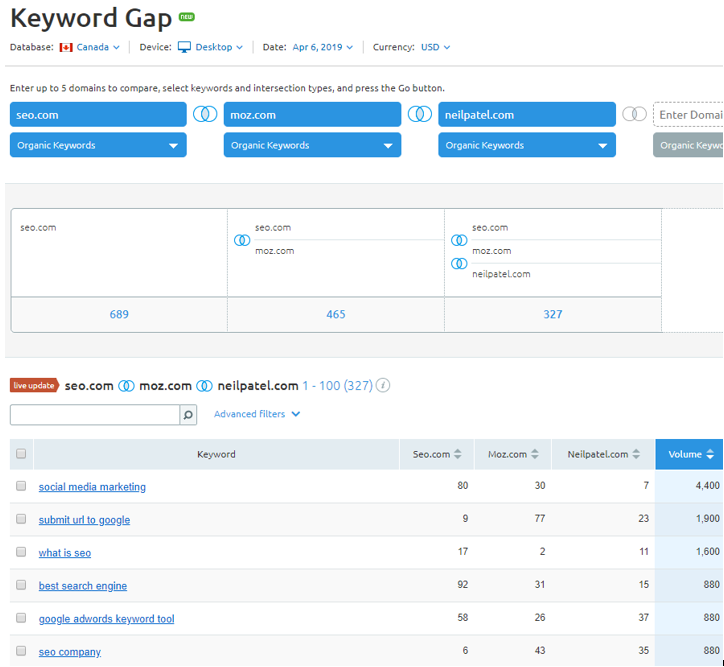Screen dimensions: 724x667
Task: Check the box for submit url to google
Action: tap(21, 519)
